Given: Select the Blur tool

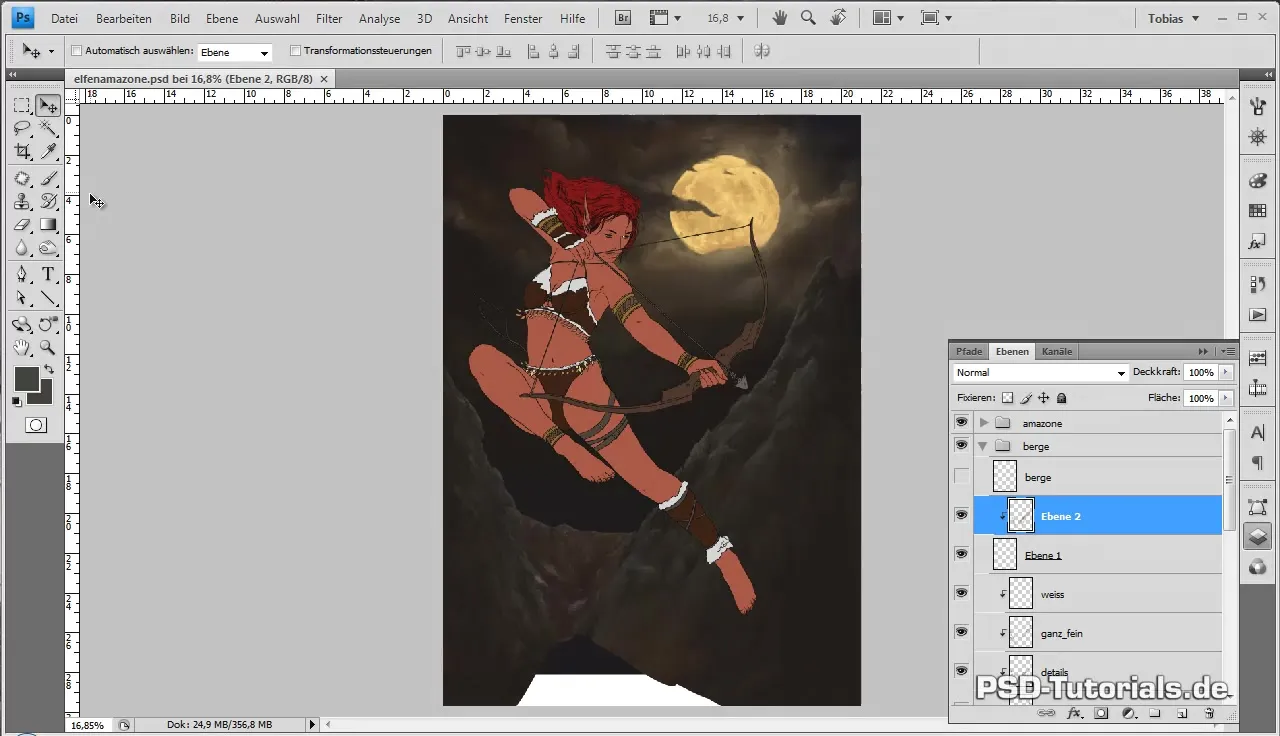Looking at the screenshot, I should 21,248.
